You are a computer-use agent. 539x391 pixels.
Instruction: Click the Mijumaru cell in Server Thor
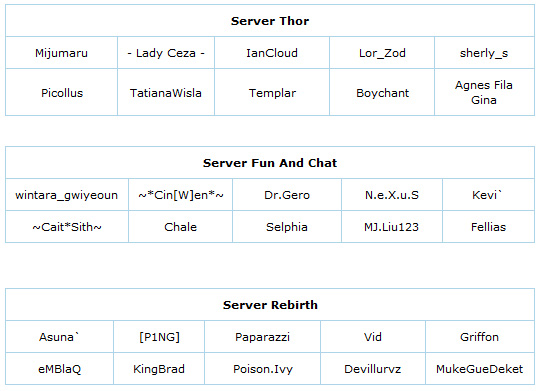tap(62, 53)
